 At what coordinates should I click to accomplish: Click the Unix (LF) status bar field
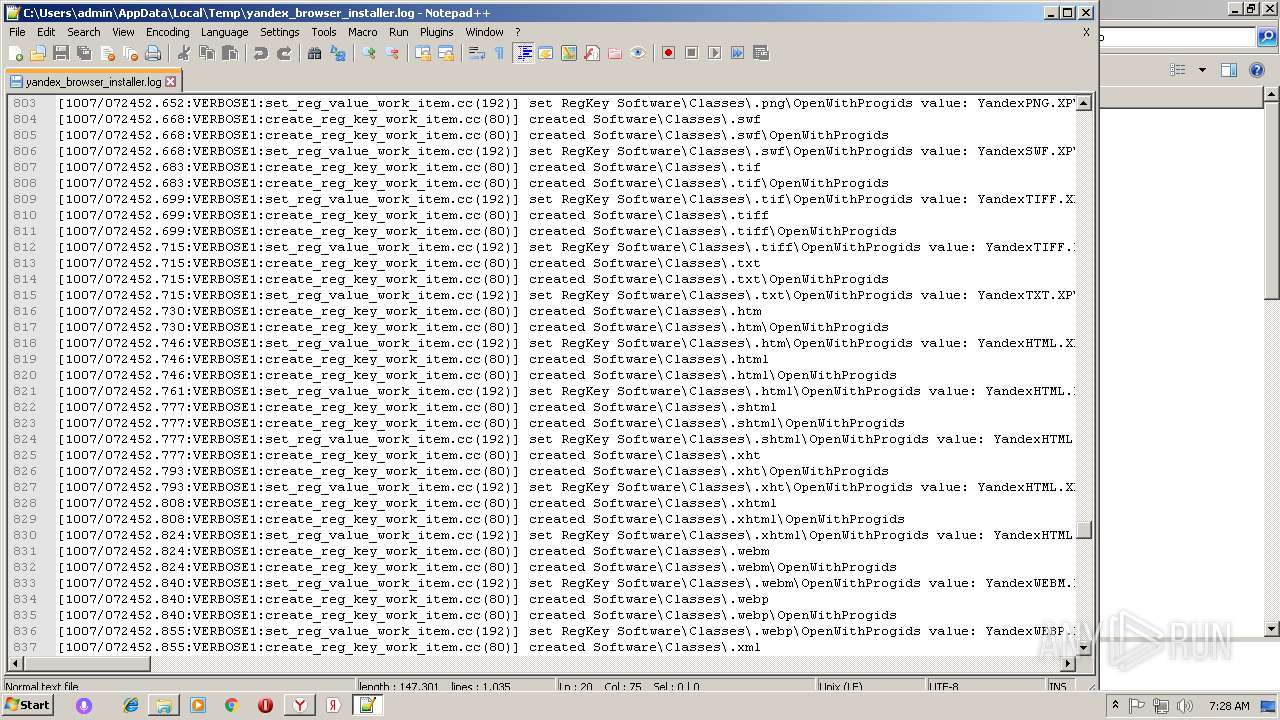(x=870, y=687)
